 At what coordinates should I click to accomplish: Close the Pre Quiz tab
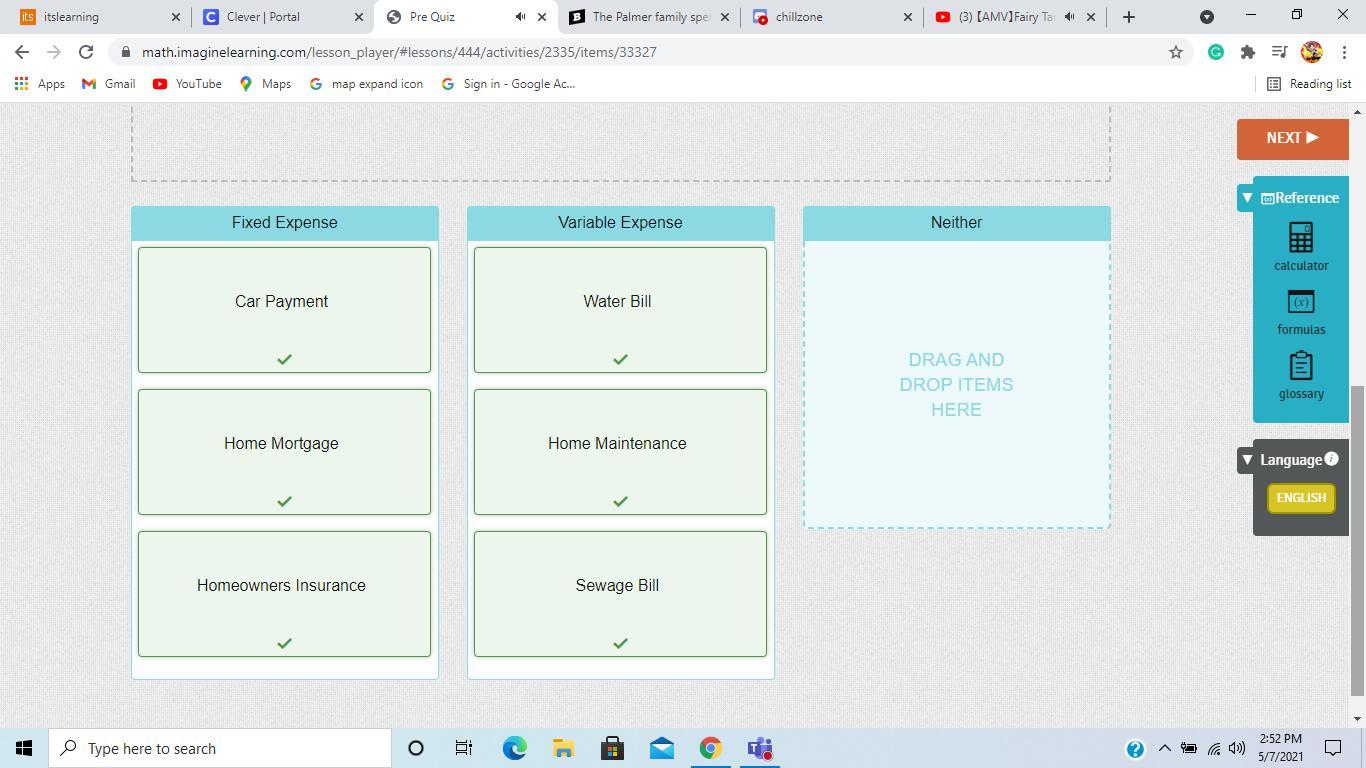coord(542,17)
